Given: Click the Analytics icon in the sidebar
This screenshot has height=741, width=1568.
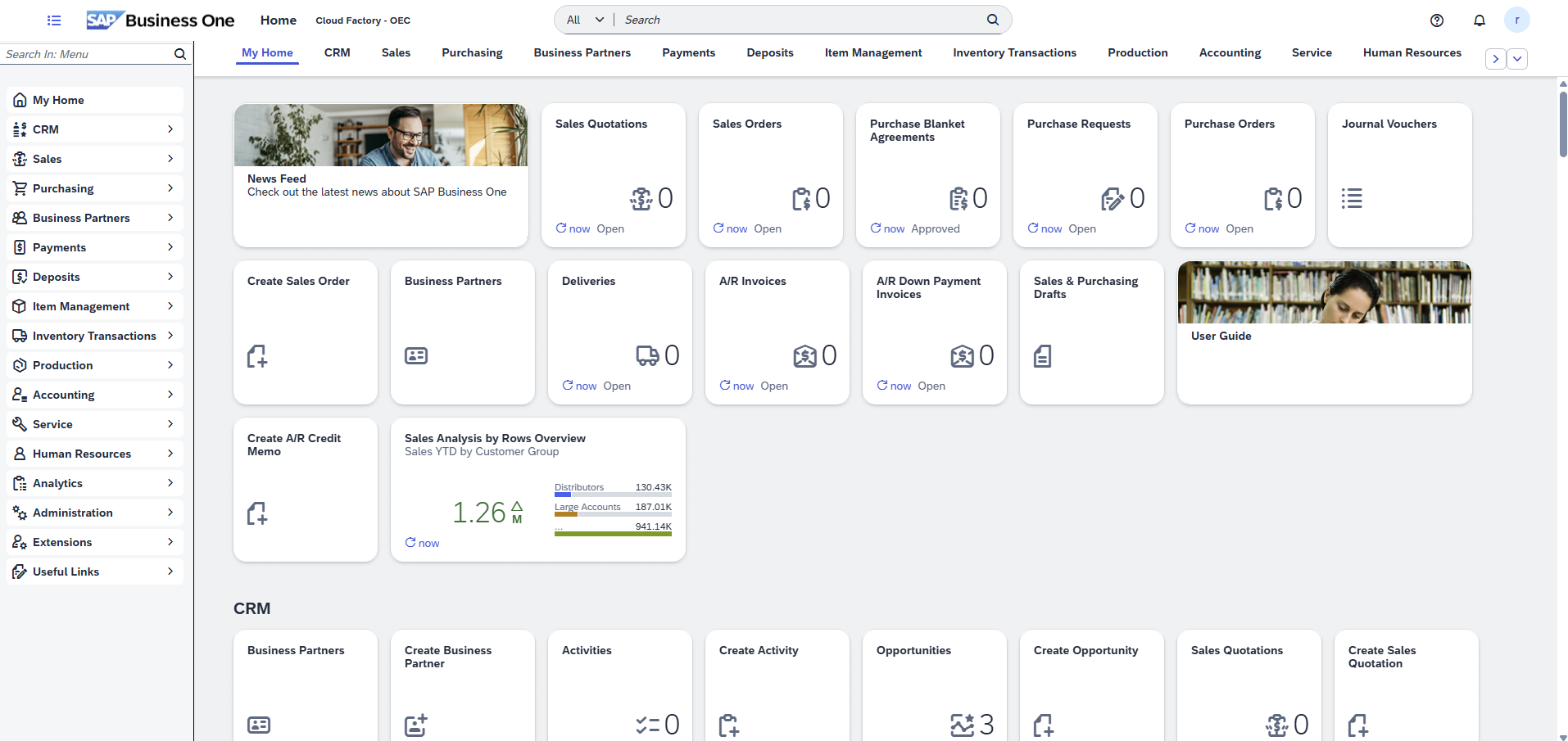Looking at the screenshot, I should [19, 482].
